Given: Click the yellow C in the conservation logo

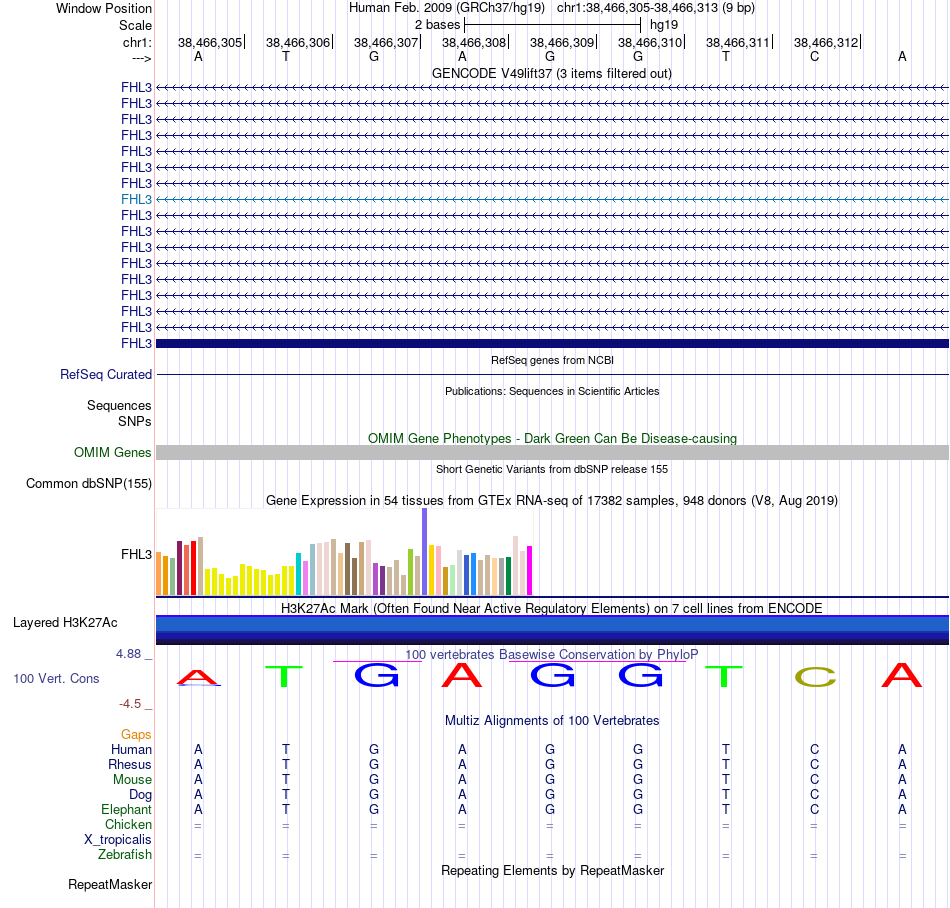Looking at the screenshot, I should pos(815,677).
